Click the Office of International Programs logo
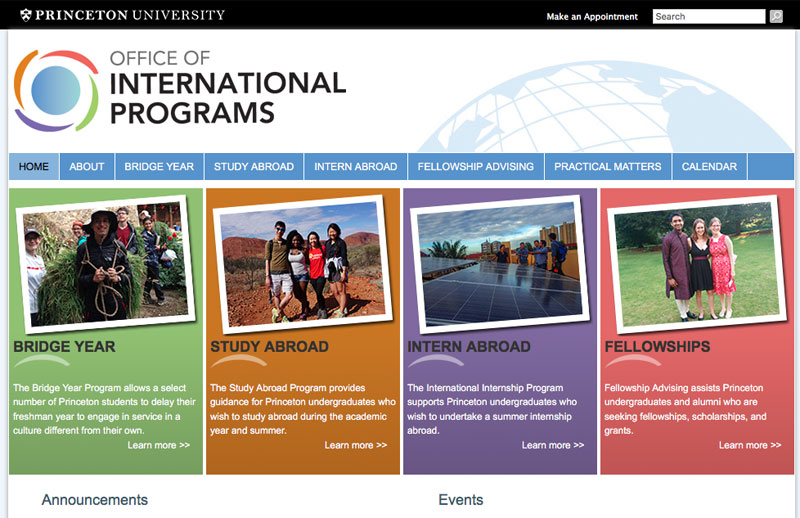Viewport: 800px width, 518px height. coord(180,90)
